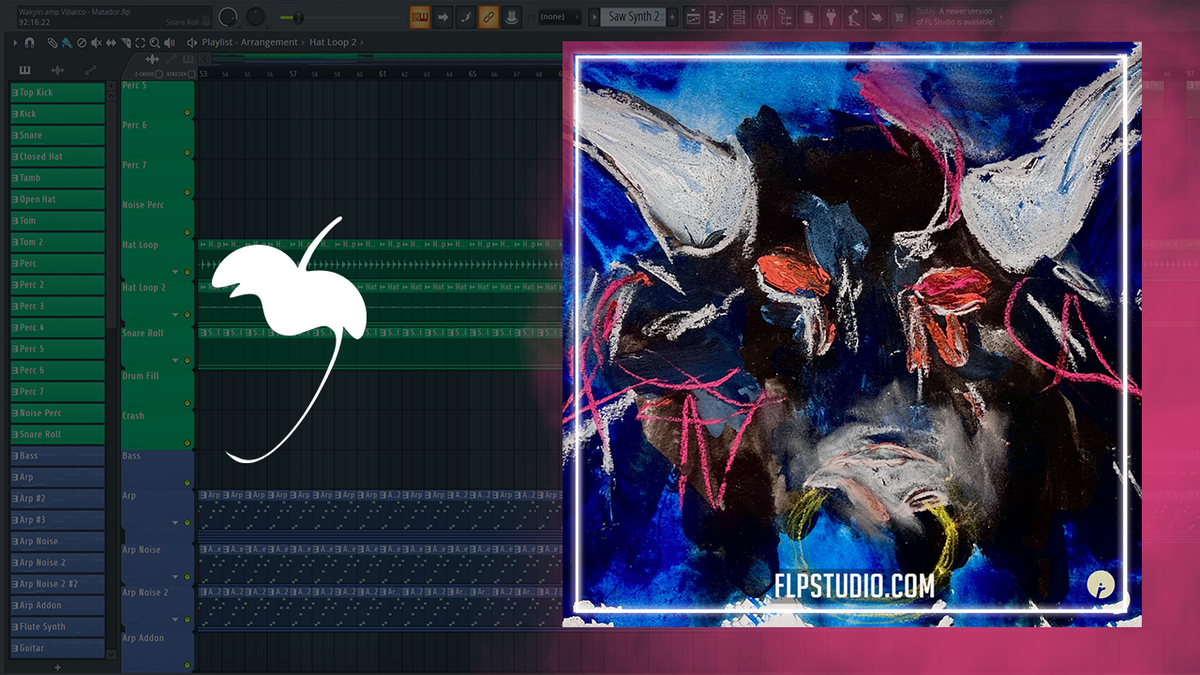This screenshot has width=1200, height=675.
Task: Open the snap magnet settings
Action: [29, 44]
